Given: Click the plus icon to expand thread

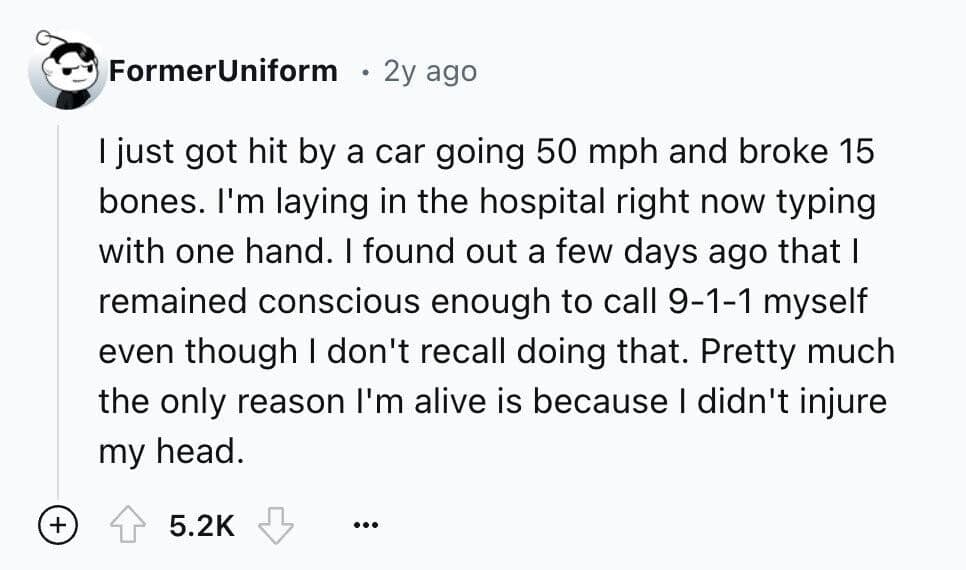Looking at the screenshot, I should coord(60,524).
